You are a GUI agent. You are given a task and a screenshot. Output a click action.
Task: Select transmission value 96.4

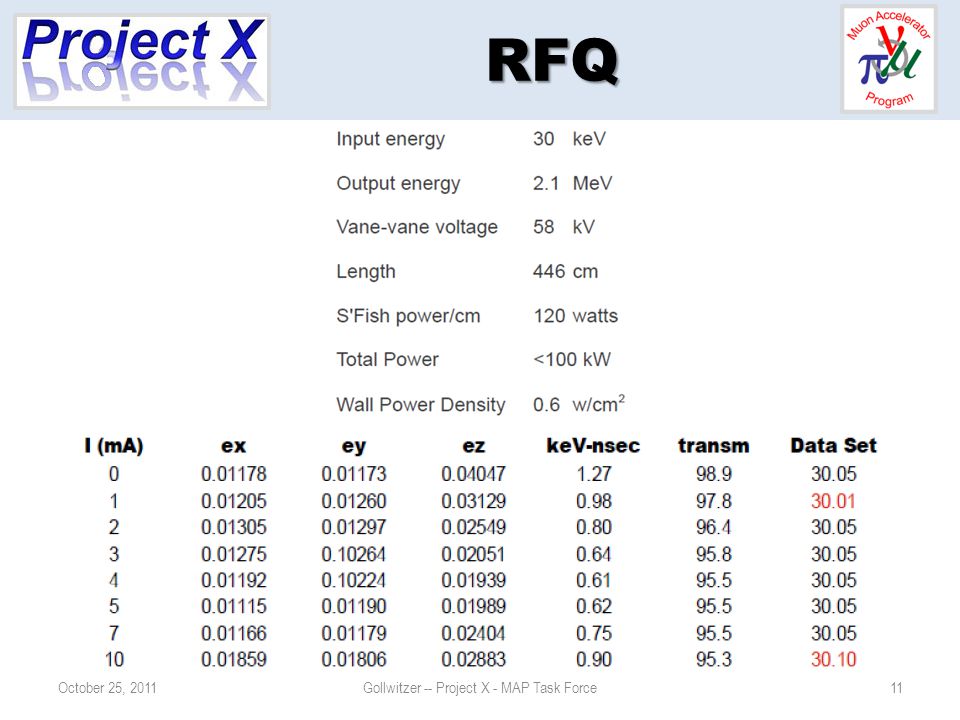(x=714, y=527)
